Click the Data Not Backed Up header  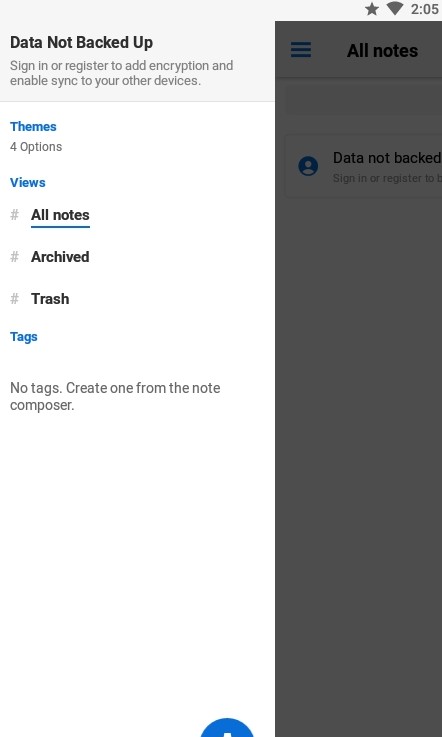(x=81, y=42)
